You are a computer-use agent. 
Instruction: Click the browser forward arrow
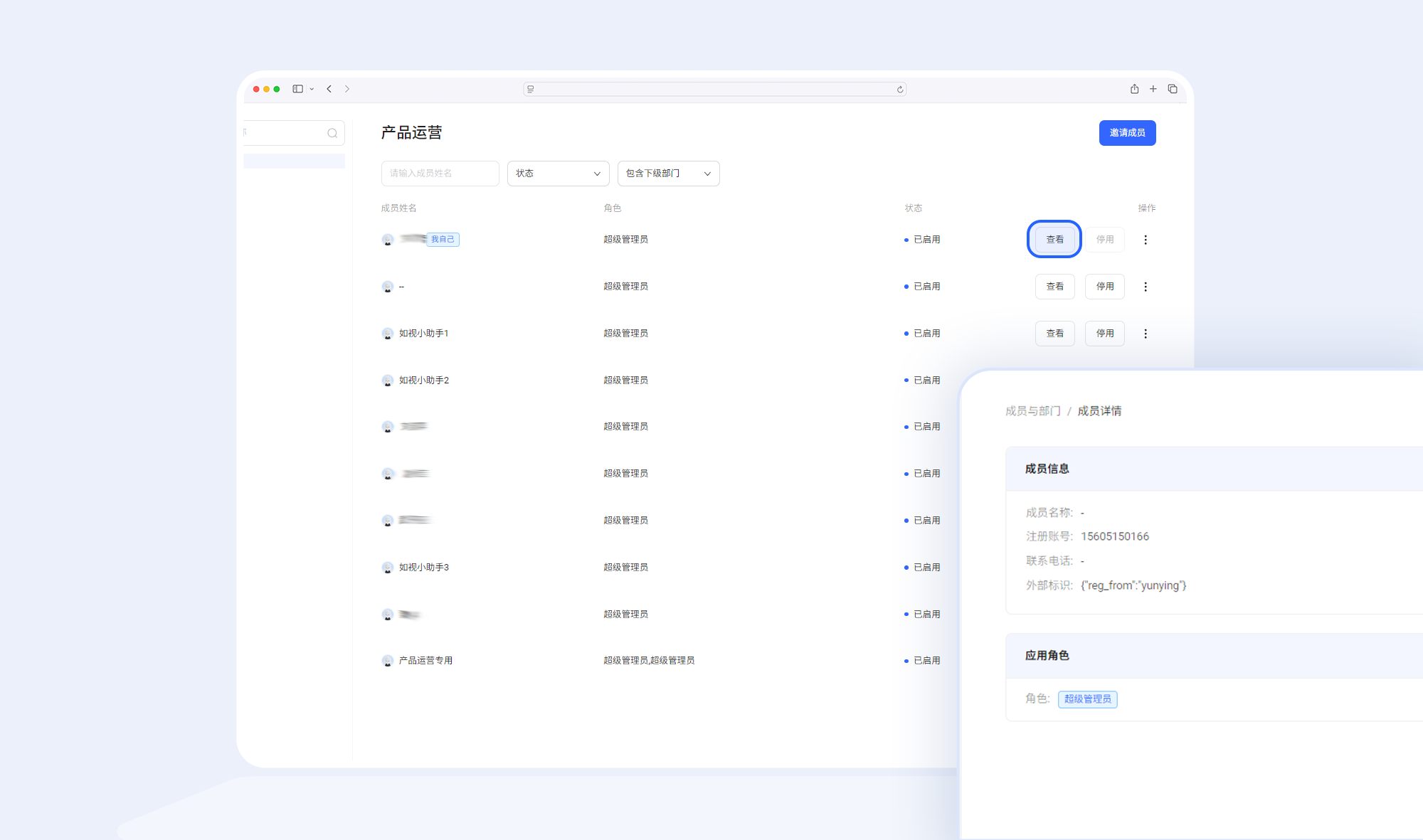click(347, 89)
